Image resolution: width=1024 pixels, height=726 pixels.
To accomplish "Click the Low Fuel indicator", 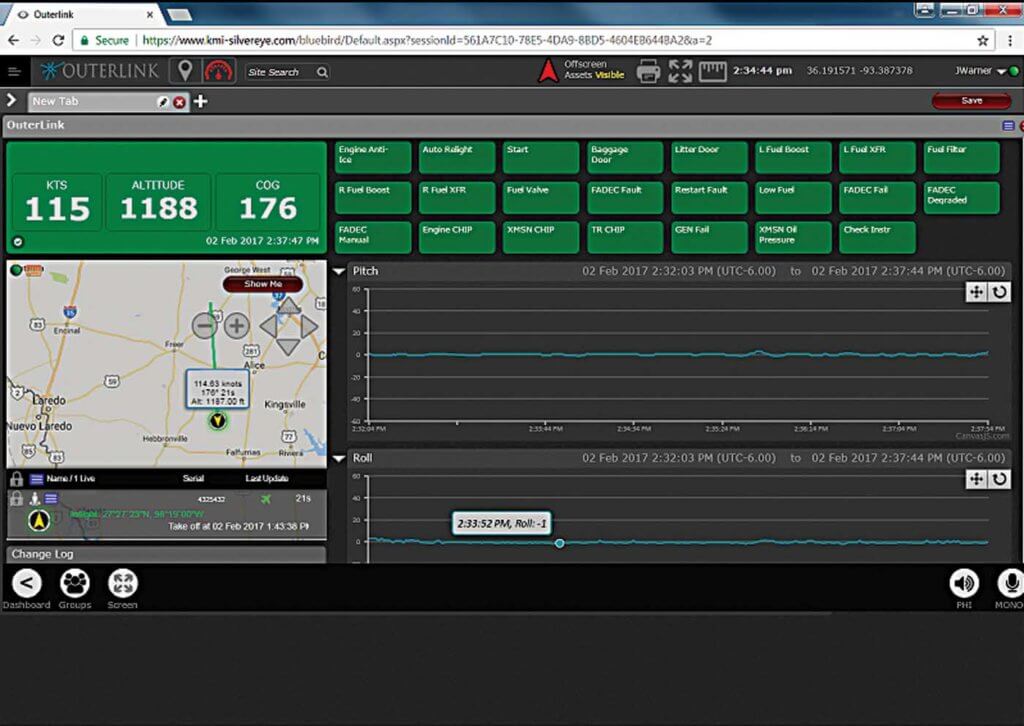I will tap(793, 198).
